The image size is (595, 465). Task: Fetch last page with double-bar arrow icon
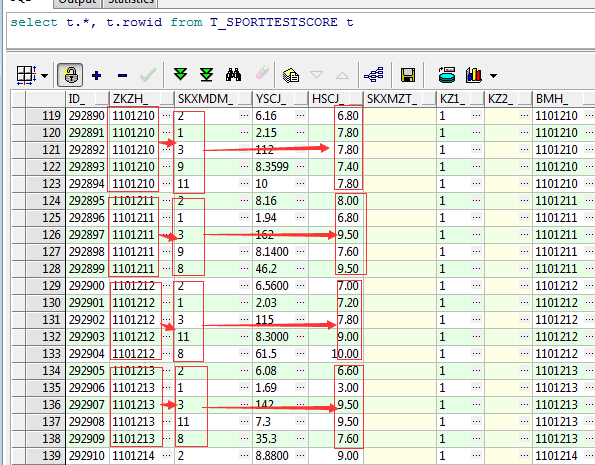[x=206, y=75]
